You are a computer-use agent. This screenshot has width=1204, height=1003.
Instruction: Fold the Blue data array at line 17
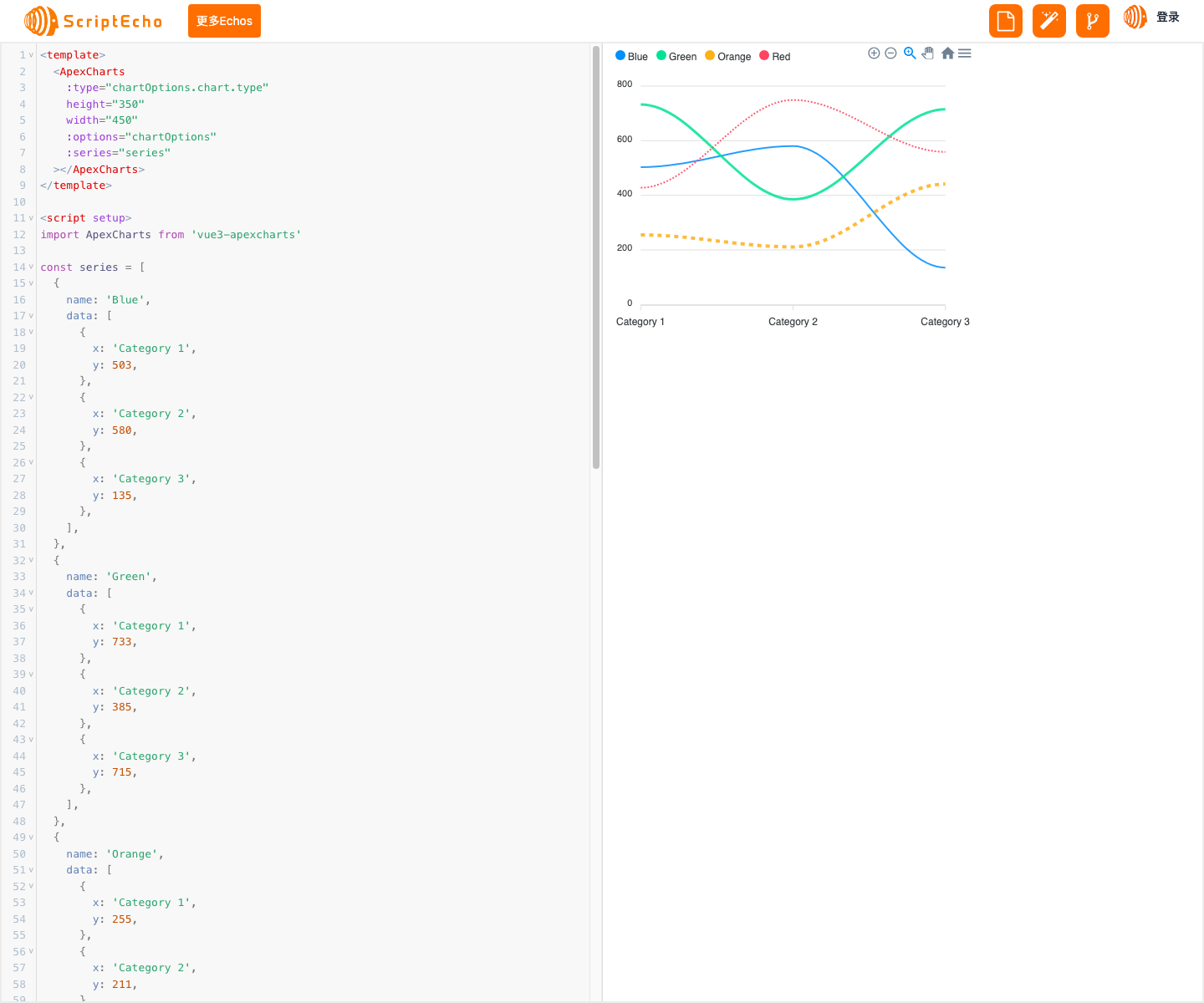(x=32, y=316)
